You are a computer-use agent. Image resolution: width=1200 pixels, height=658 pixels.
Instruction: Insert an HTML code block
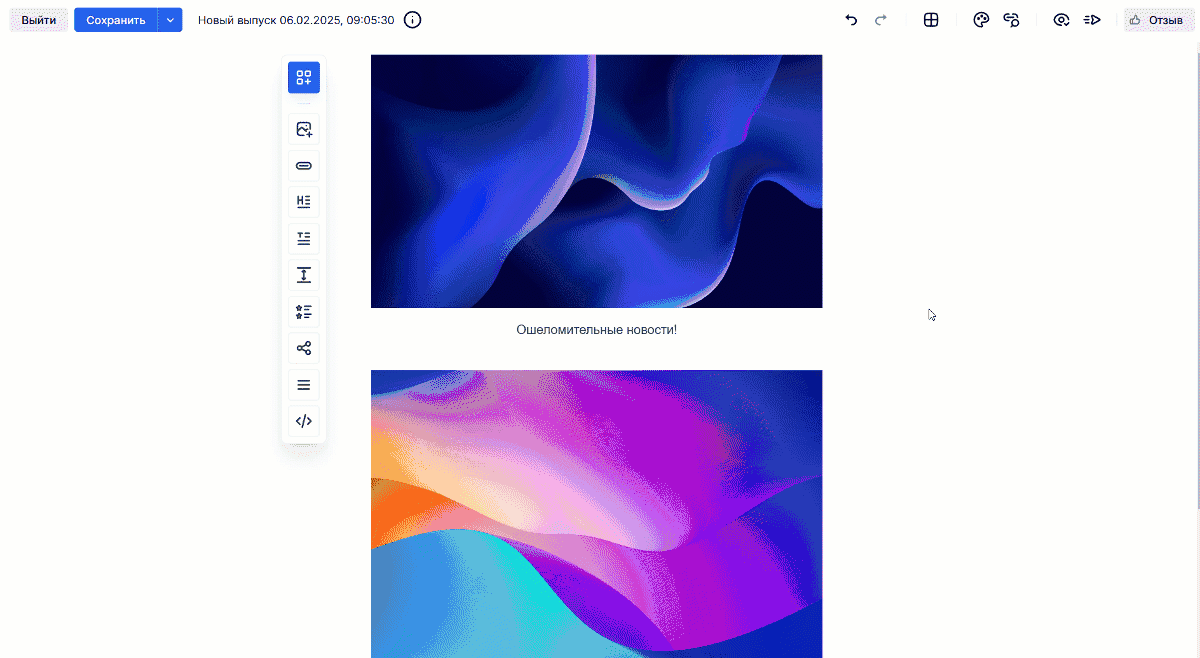304,421
